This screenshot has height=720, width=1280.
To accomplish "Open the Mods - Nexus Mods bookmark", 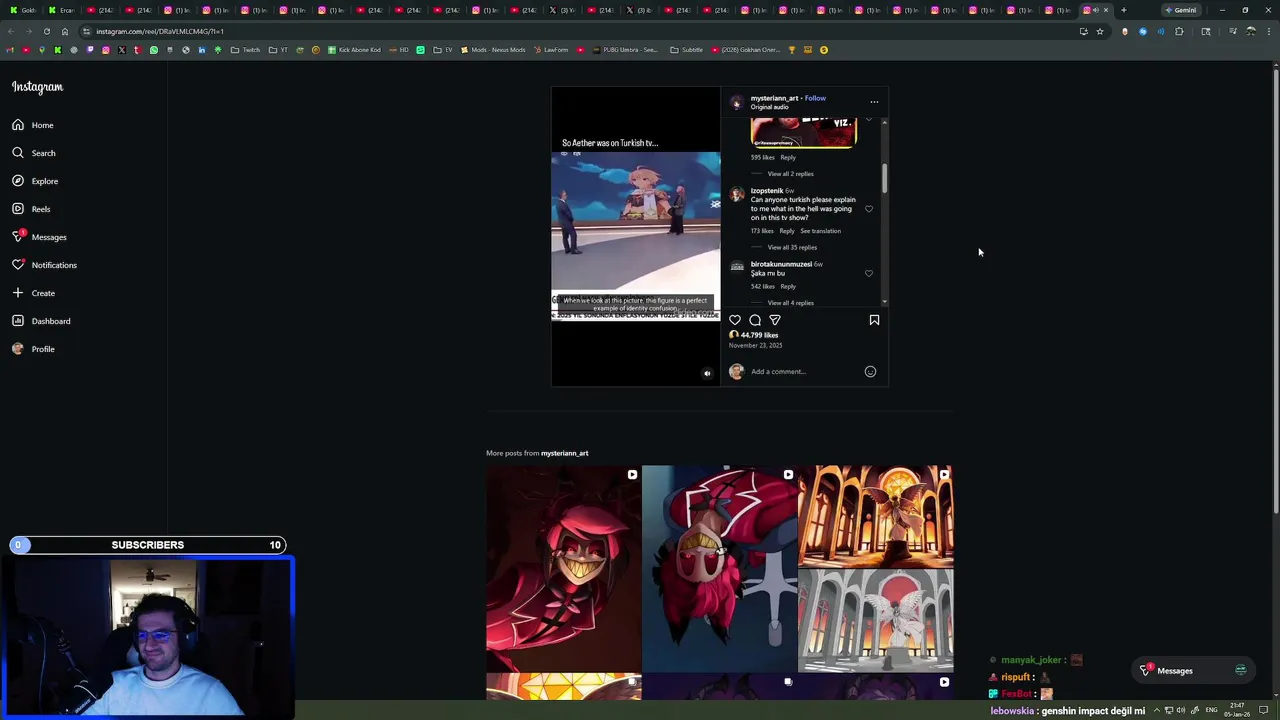I will pos(493,50).
